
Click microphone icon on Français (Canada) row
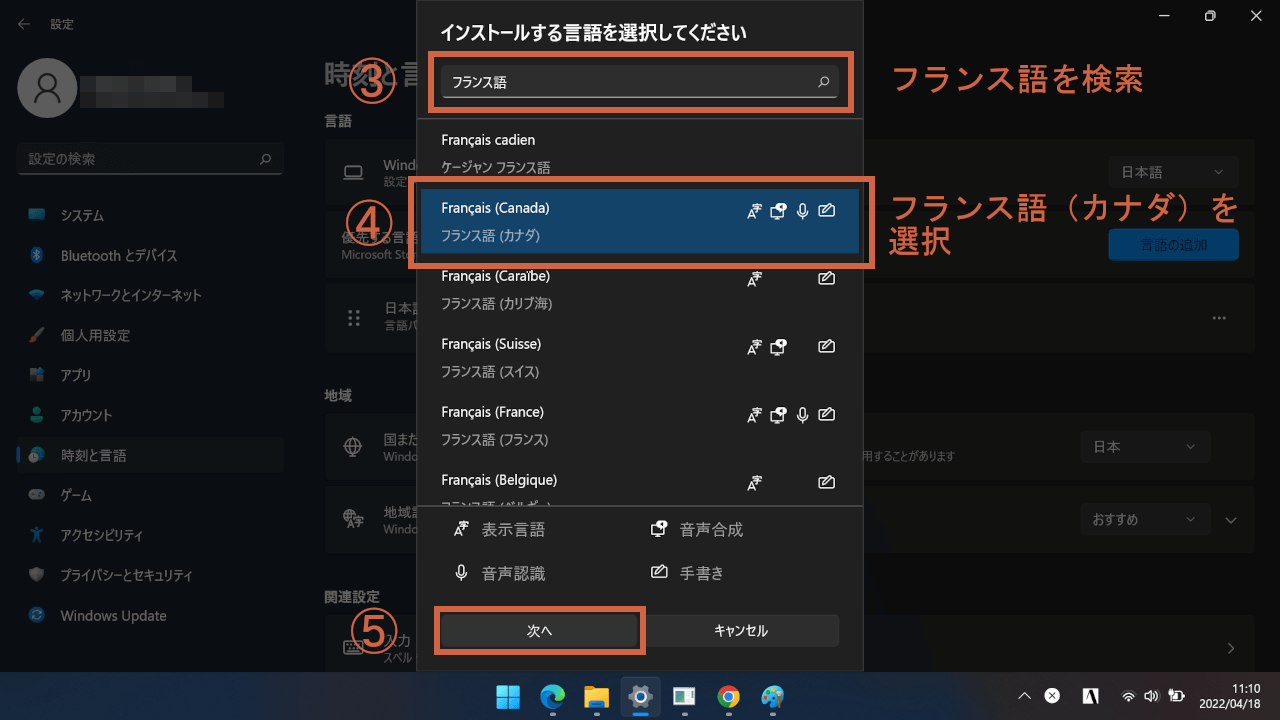(x=802, y=211)
